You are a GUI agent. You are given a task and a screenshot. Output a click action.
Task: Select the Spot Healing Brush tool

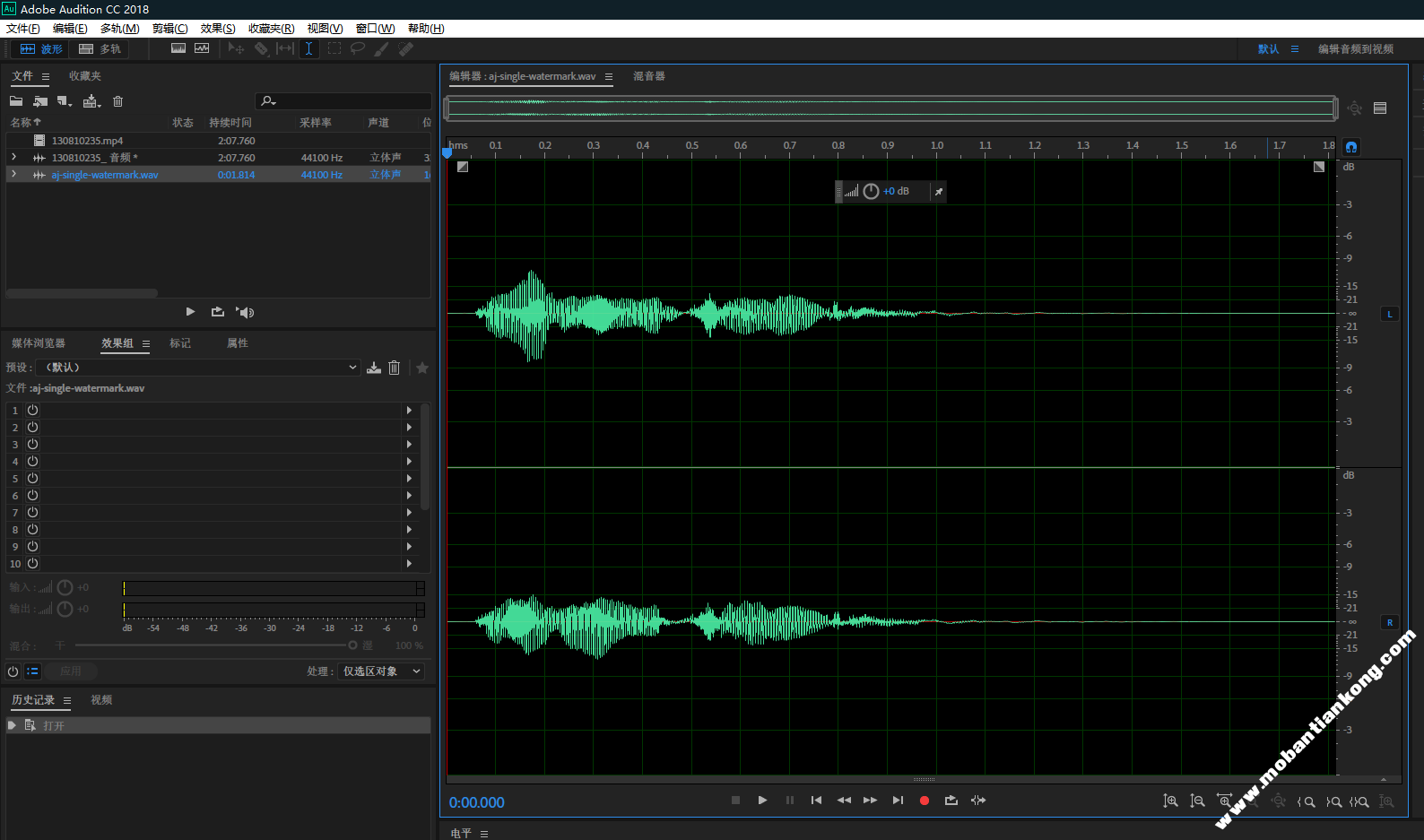[x=406, y=48]
